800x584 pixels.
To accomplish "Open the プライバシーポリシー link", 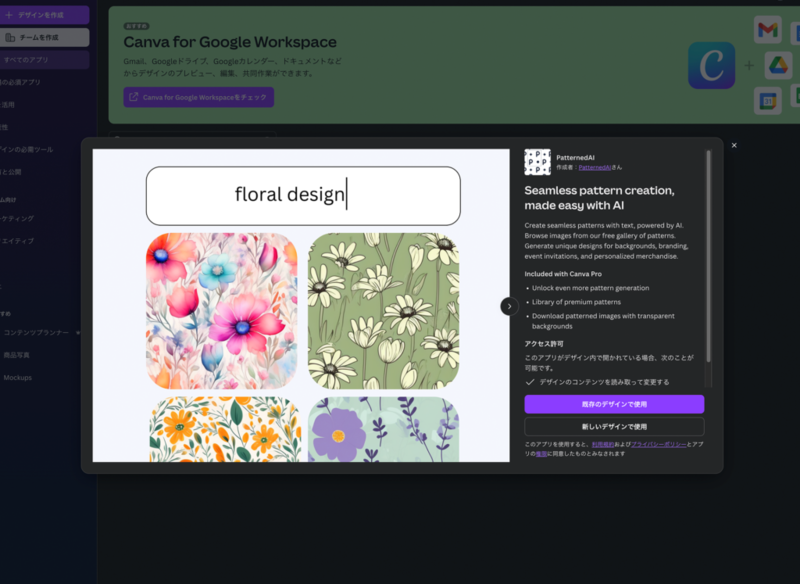I will [x=659, y=444].
